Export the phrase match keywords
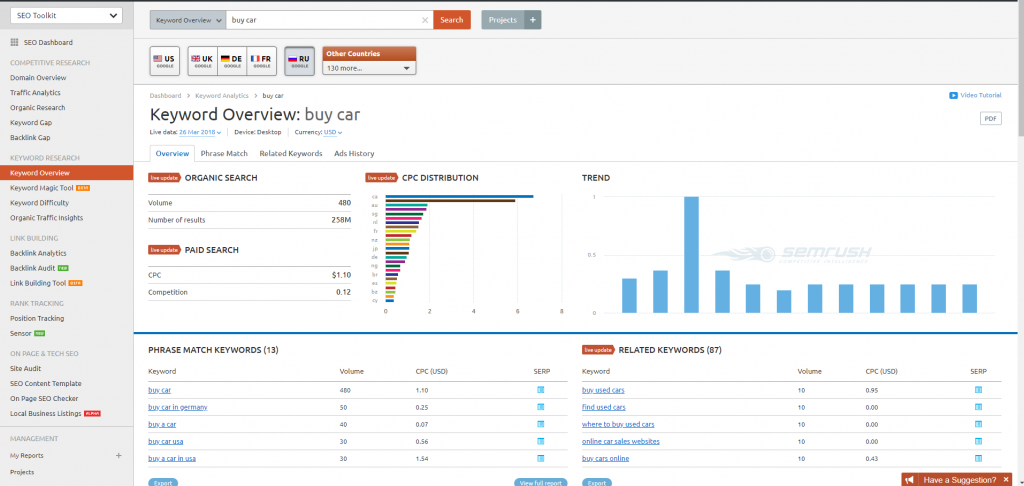 (163, 483)
